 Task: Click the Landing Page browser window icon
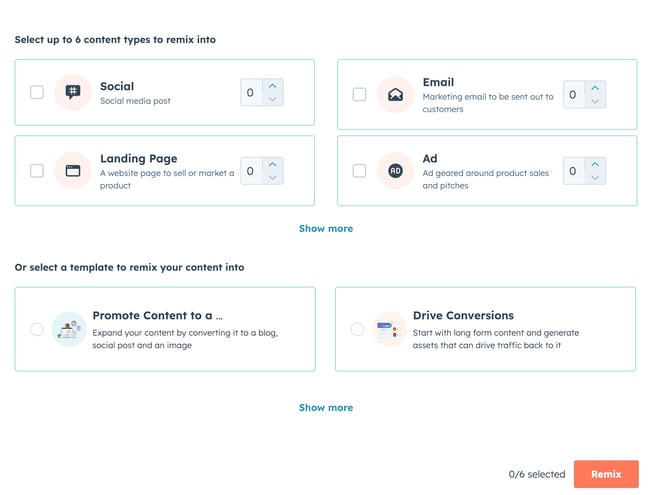(x=73, y=170)
